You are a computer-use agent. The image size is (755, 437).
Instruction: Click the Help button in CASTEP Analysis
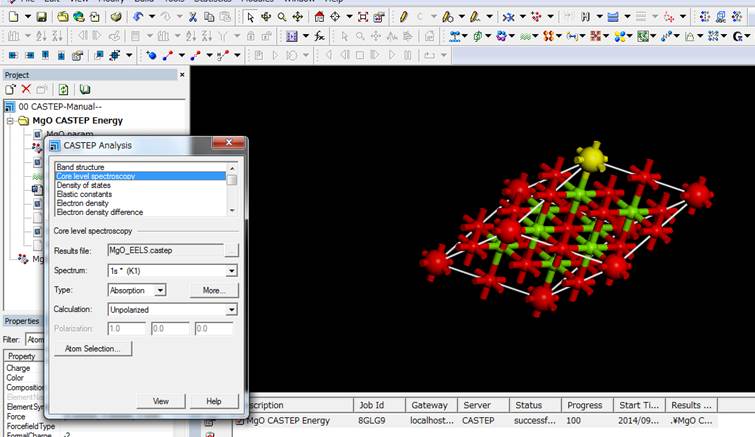tap(214, 401)
